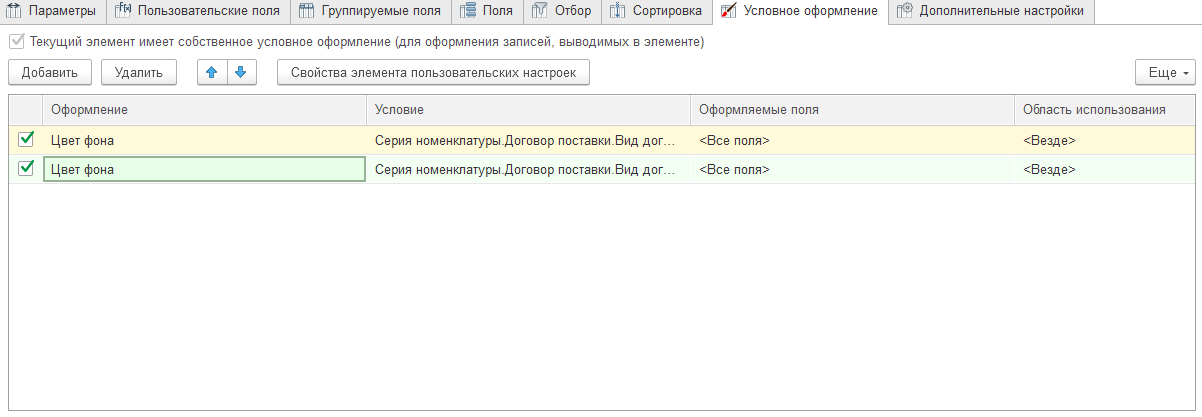Click <Везде> in the first row

click(x=1049, y=141)
